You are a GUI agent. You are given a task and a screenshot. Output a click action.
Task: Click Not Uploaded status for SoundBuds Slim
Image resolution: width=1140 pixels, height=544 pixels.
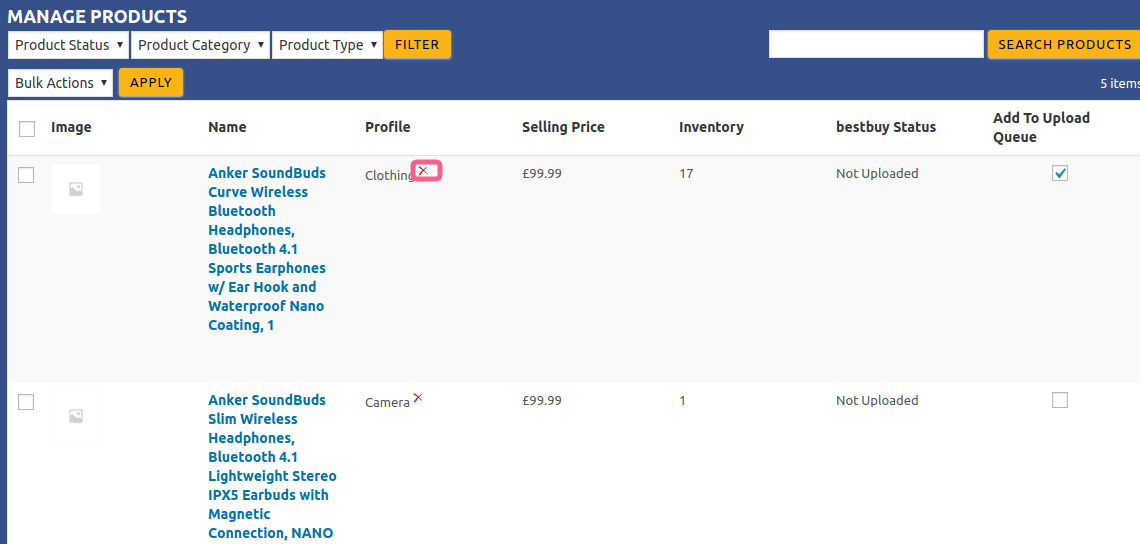pyautogui.click(x=877, y=401)
